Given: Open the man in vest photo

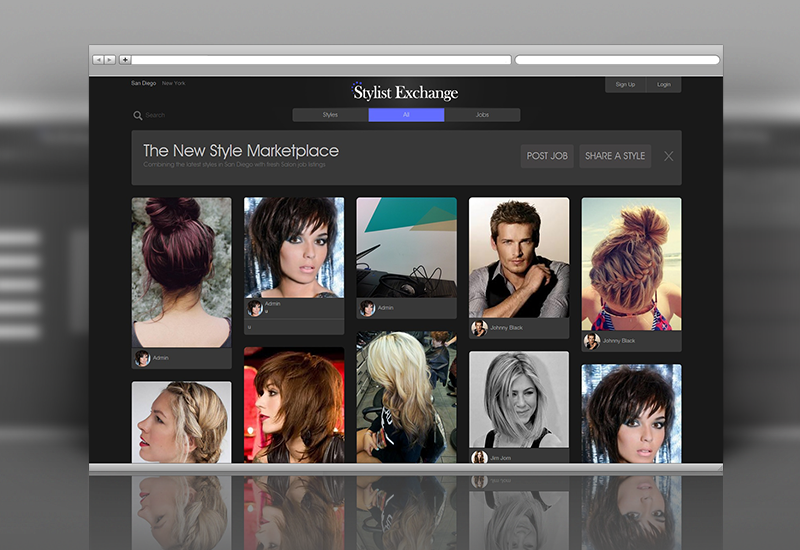Looking at the screenshot, I should pos(519,258).
